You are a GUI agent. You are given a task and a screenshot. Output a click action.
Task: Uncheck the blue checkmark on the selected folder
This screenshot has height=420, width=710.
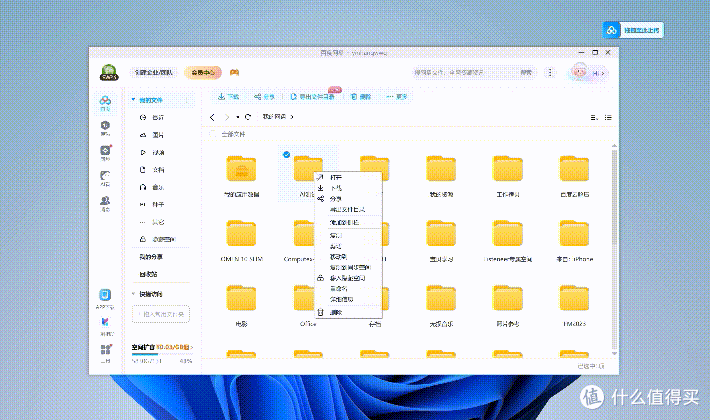286,155
